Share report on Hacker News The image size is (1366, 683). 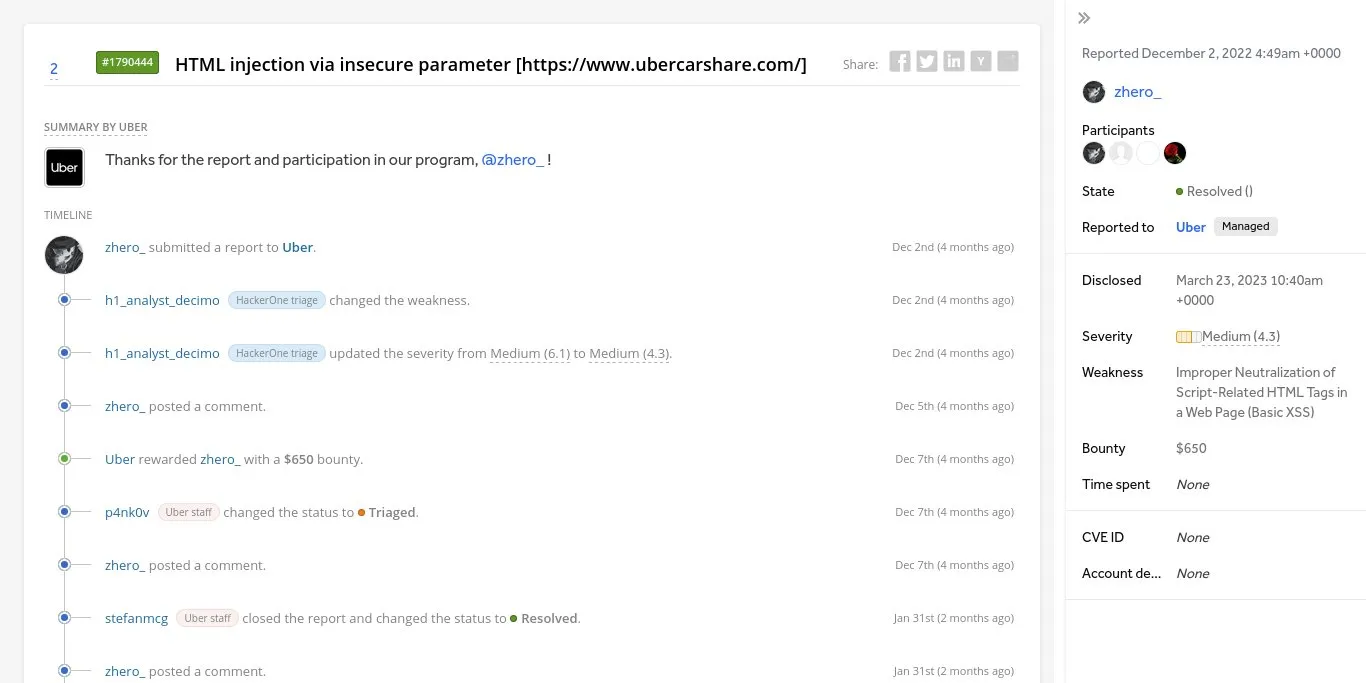coord(981,62)
